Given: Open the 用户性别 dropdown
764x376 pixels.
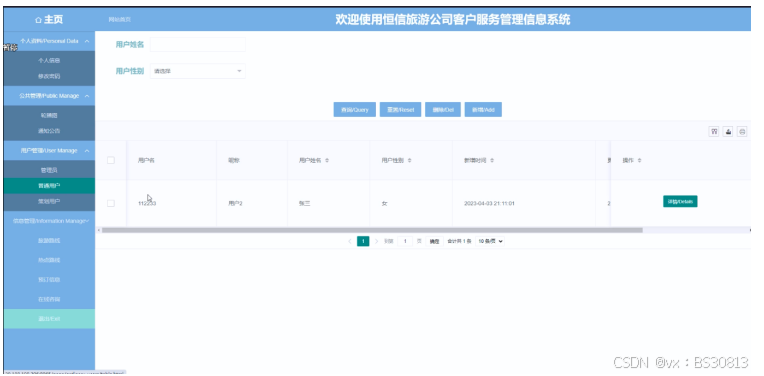Looking at the screenshot, I should (197, 71).
